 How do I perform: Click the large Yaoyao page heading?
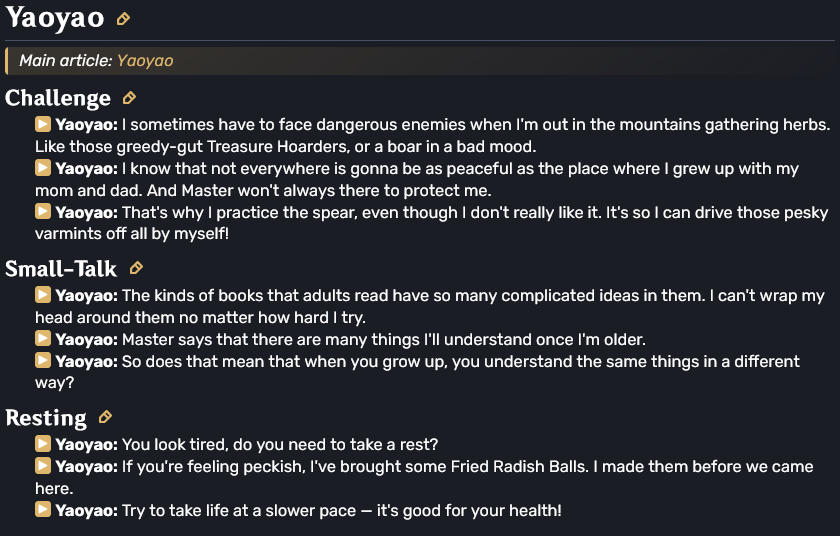(x=56, y=19)
